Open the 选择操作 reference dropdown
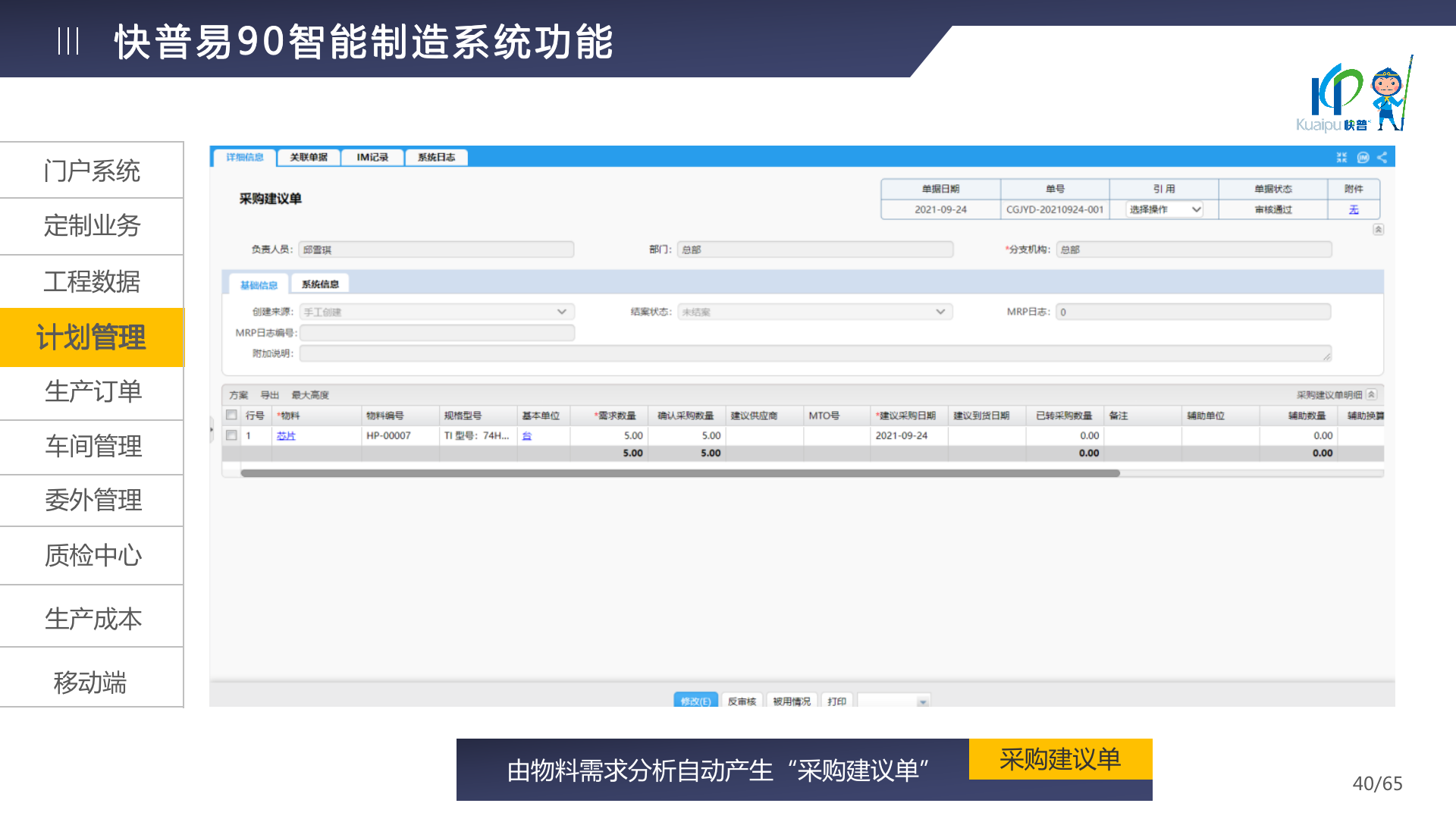Image resolution: width=1456 pixels, height=819 pixels. (1165, 209)
